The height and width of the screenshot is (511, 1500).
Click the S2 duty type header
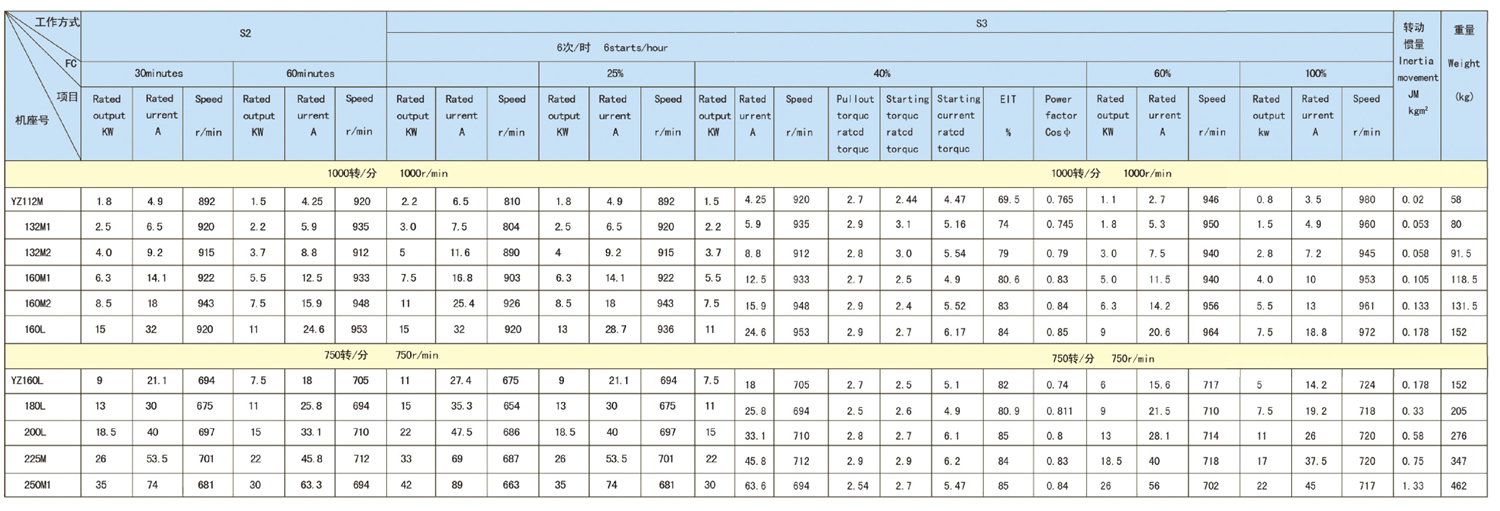tap(245, 33)
